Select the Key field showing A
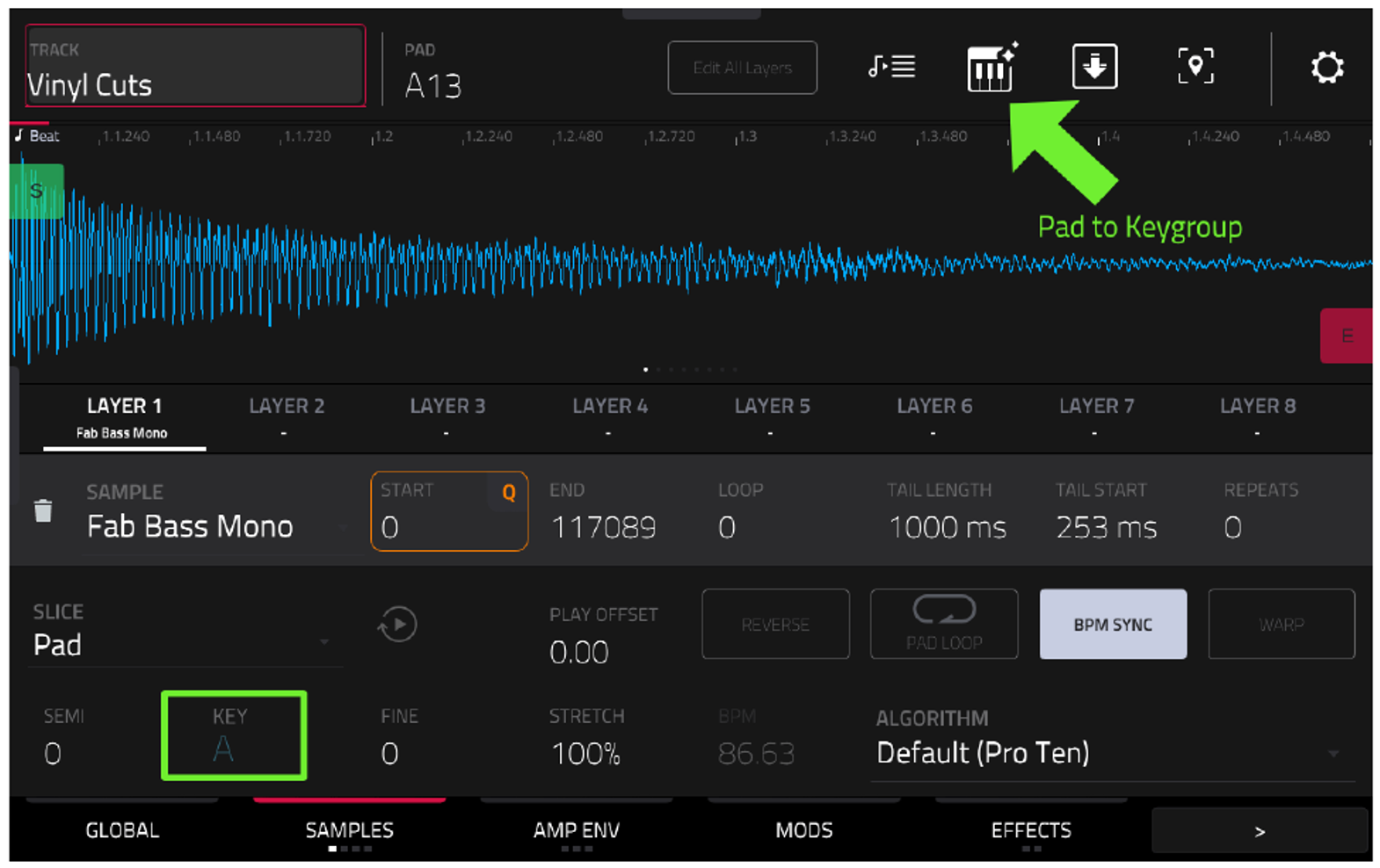 pos(234,735)
